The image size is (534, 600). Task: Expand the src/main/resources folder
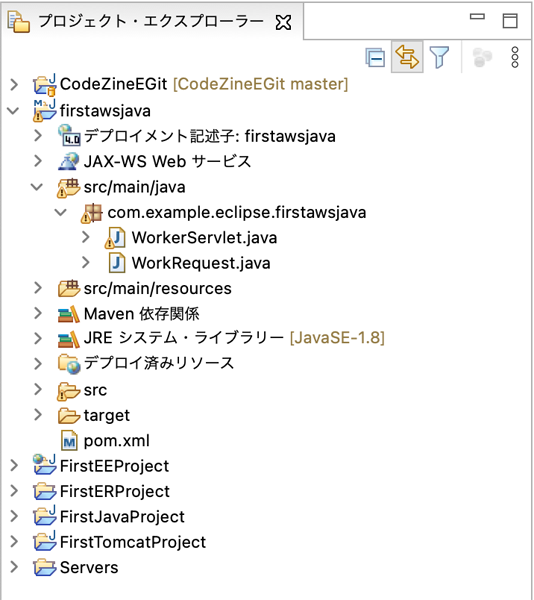tap(37, 288)
